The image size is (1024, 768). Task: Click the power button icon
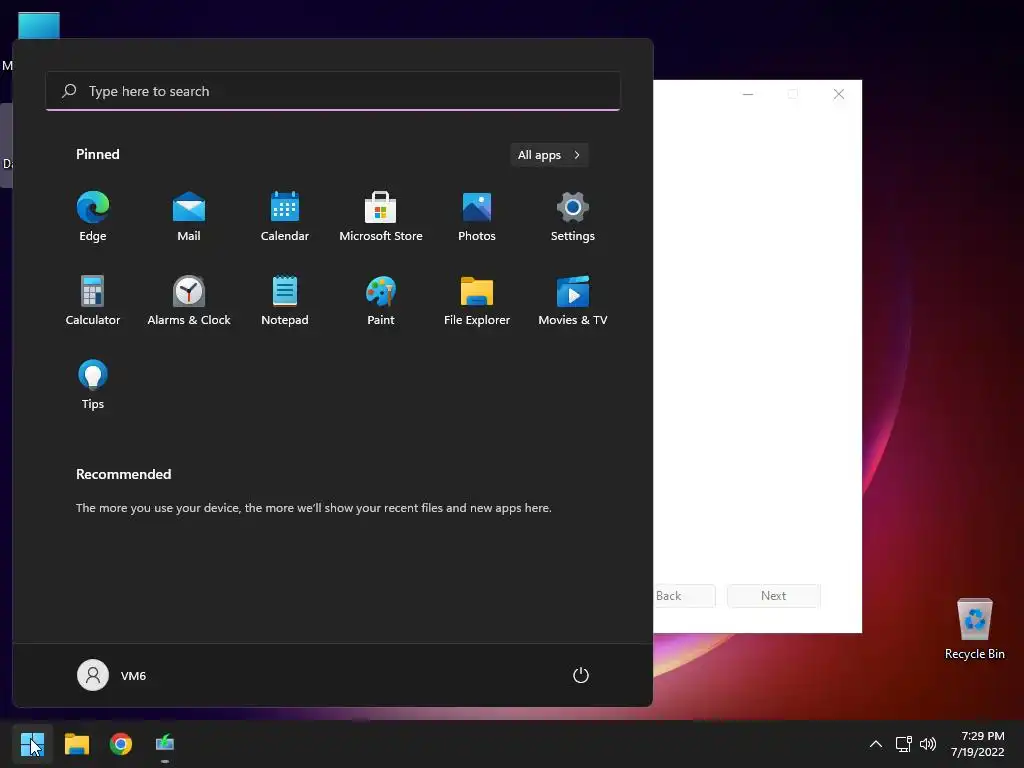(581, 675)
